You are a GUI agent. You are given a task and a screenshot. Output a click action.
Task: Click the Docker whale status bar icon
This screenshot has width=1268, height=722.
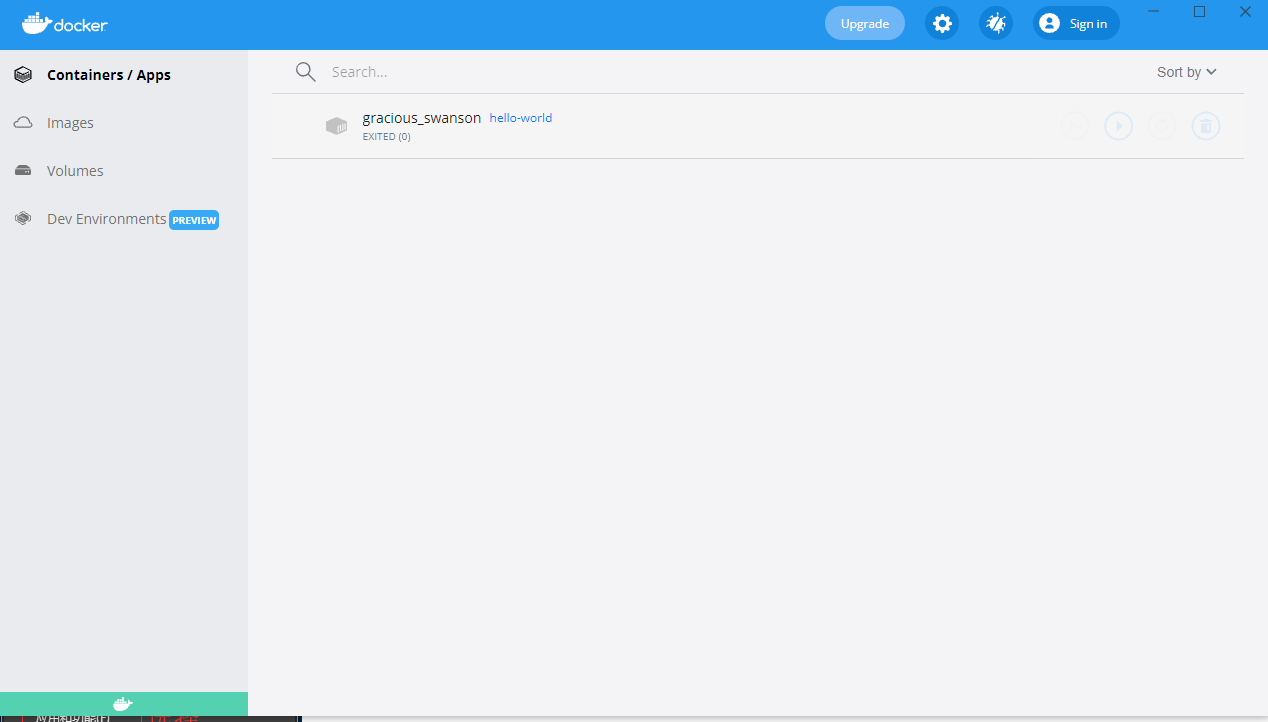[x=123, y=704]
